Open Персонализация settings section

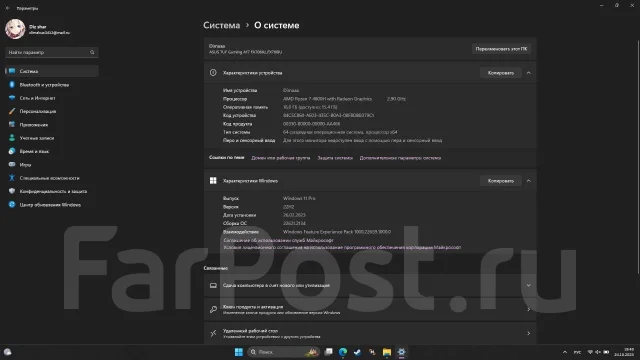pyautogui.click(x=51, y=111)
